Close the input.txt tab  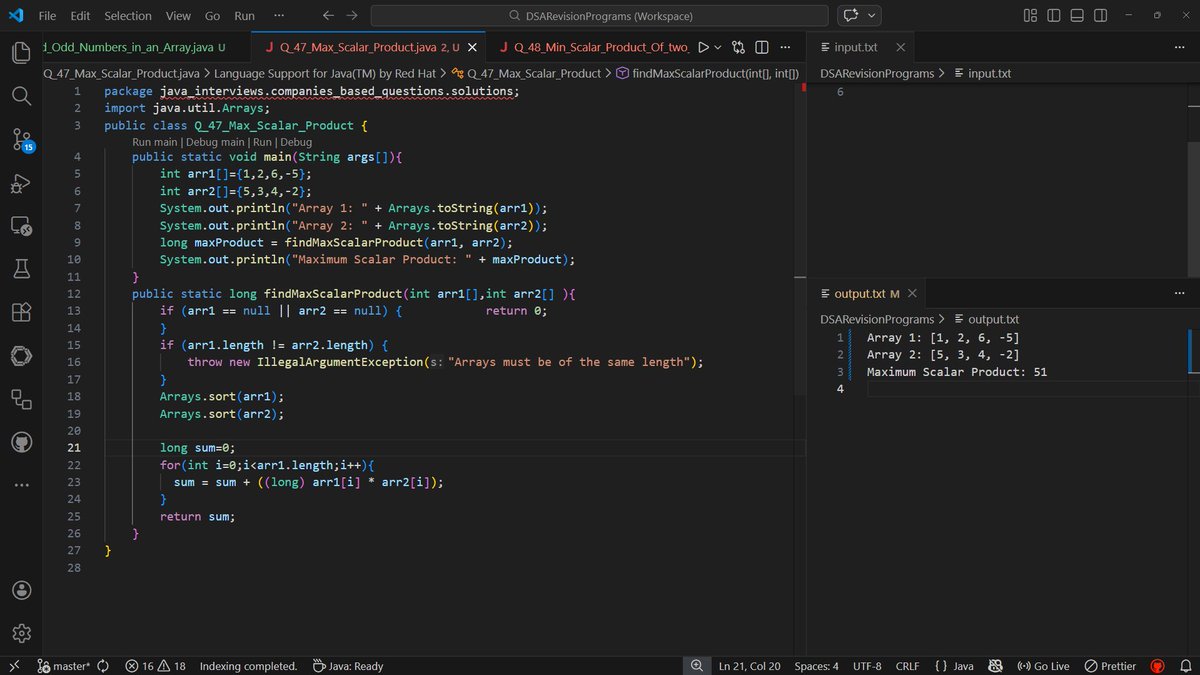(x=900, y=47)
